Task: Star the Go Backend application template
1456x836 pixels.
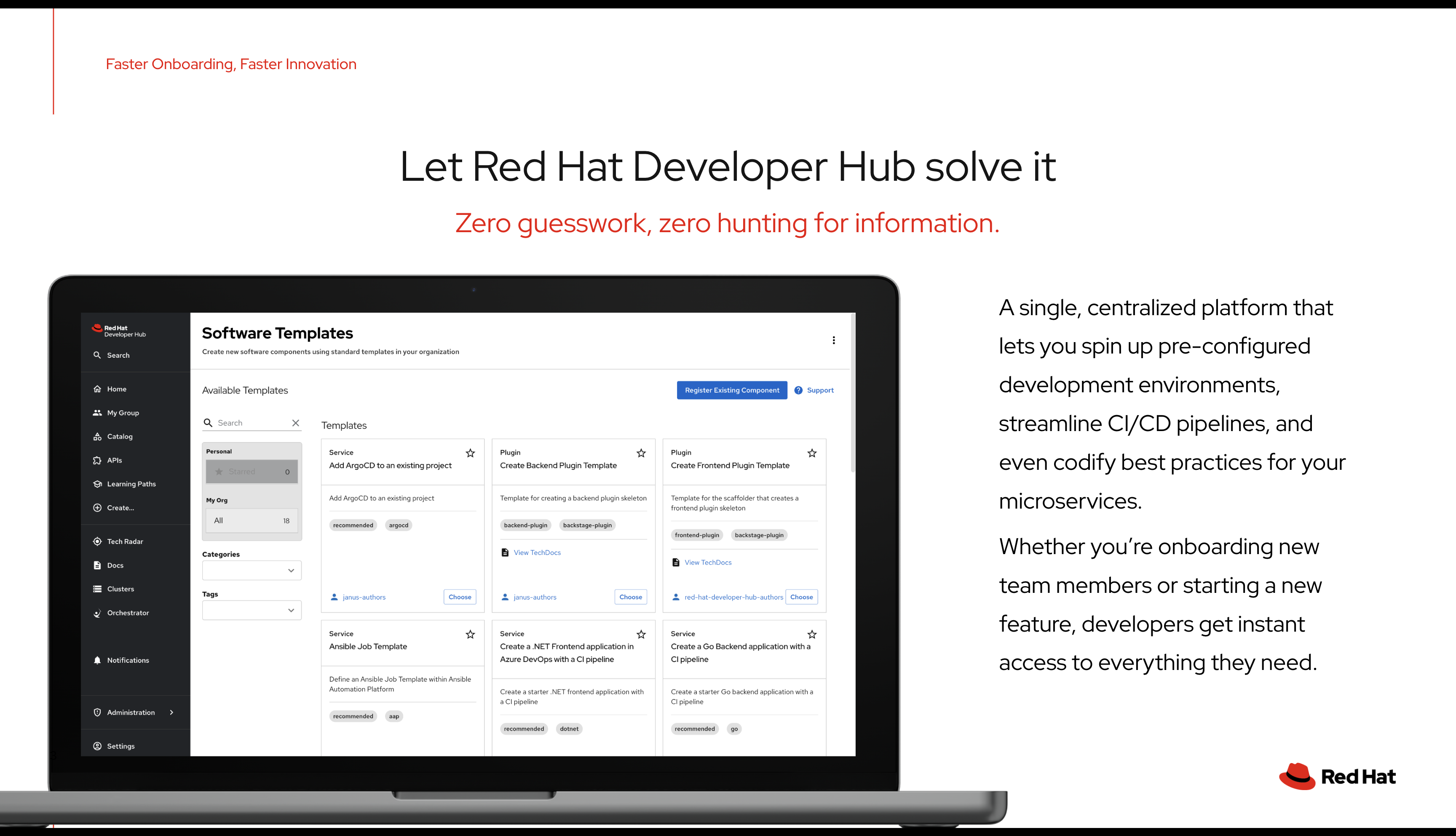Action: coord(811,635)
